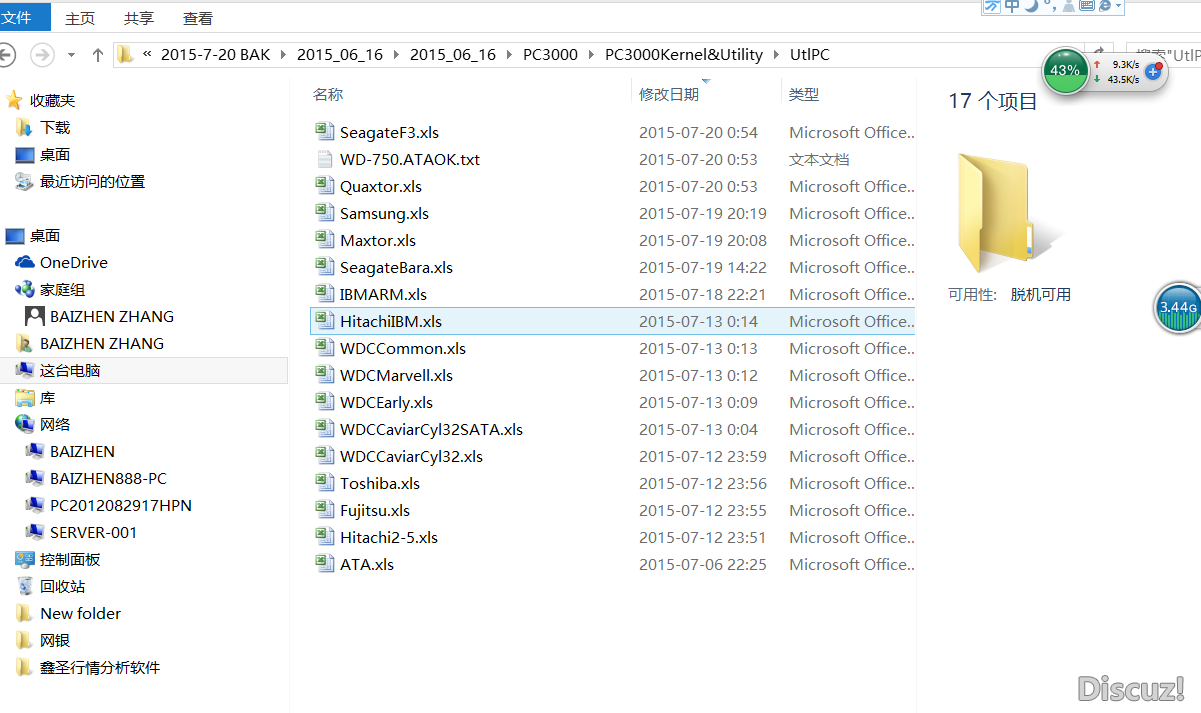This screenshot has height=713, width=1201.
Task: Select the WDCCommon.xls file name
Action: (402, 348)
